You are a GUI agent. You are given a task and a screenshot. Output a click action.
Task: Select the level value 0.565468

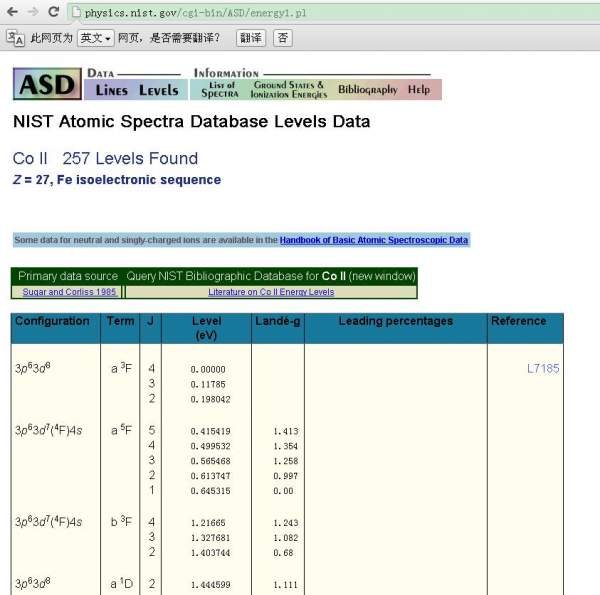click(x=210, y=461)
